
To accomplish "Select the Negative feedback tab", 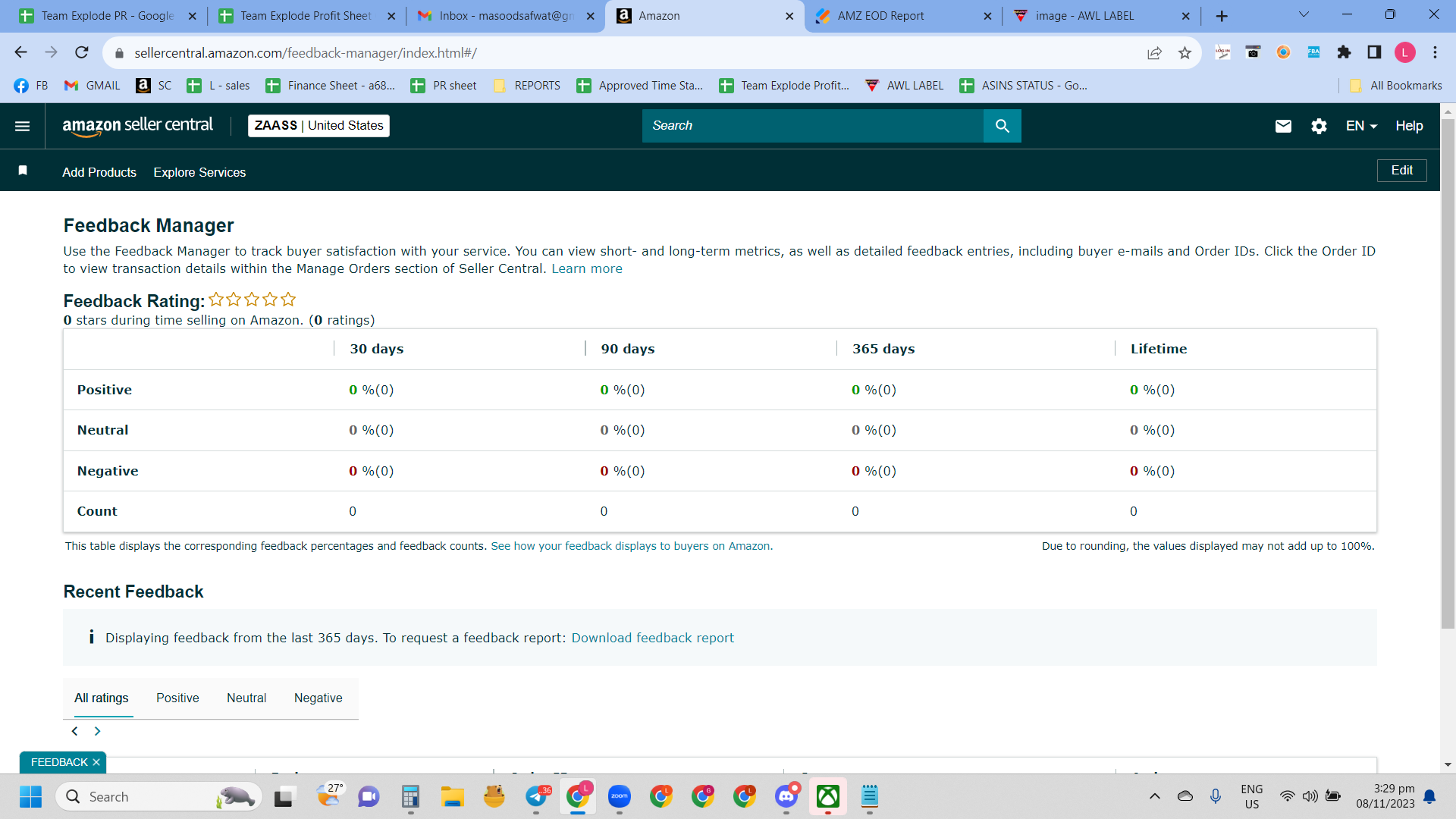I will click(x=318, y=698).
